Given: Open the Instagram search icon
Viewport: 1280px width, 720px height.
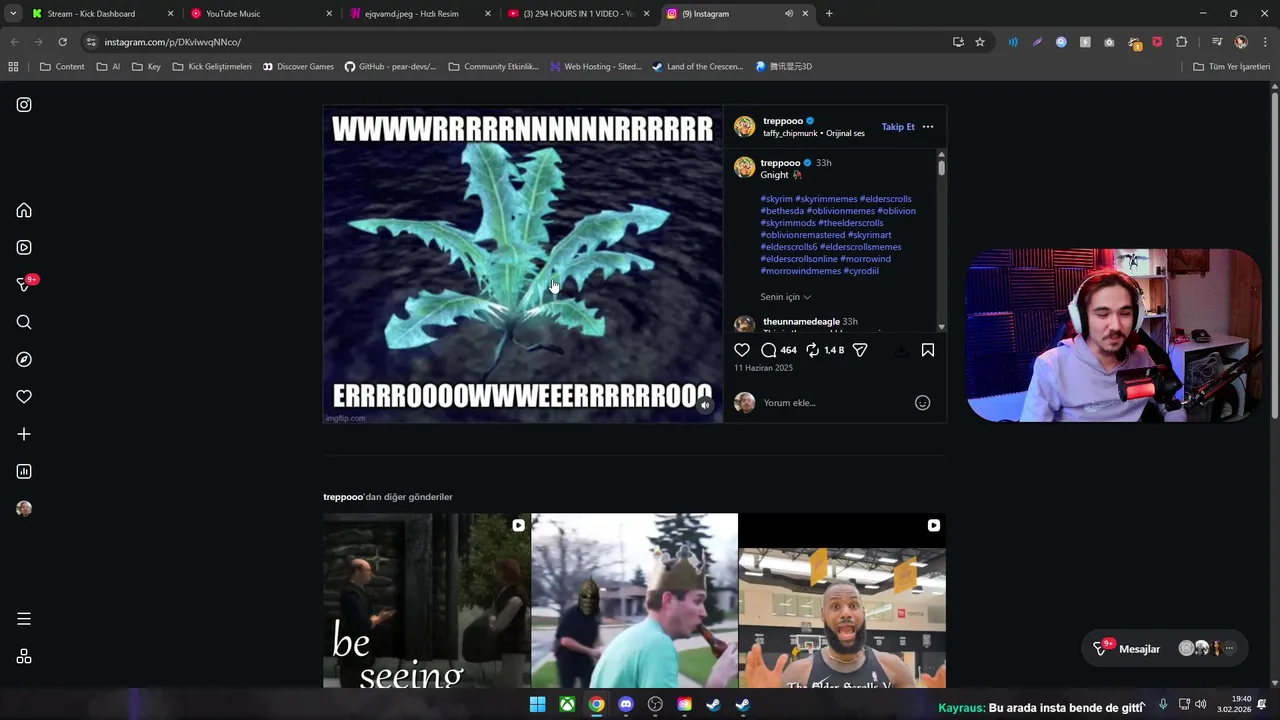Looking at the screenshot, I should (x=24, y=322).
